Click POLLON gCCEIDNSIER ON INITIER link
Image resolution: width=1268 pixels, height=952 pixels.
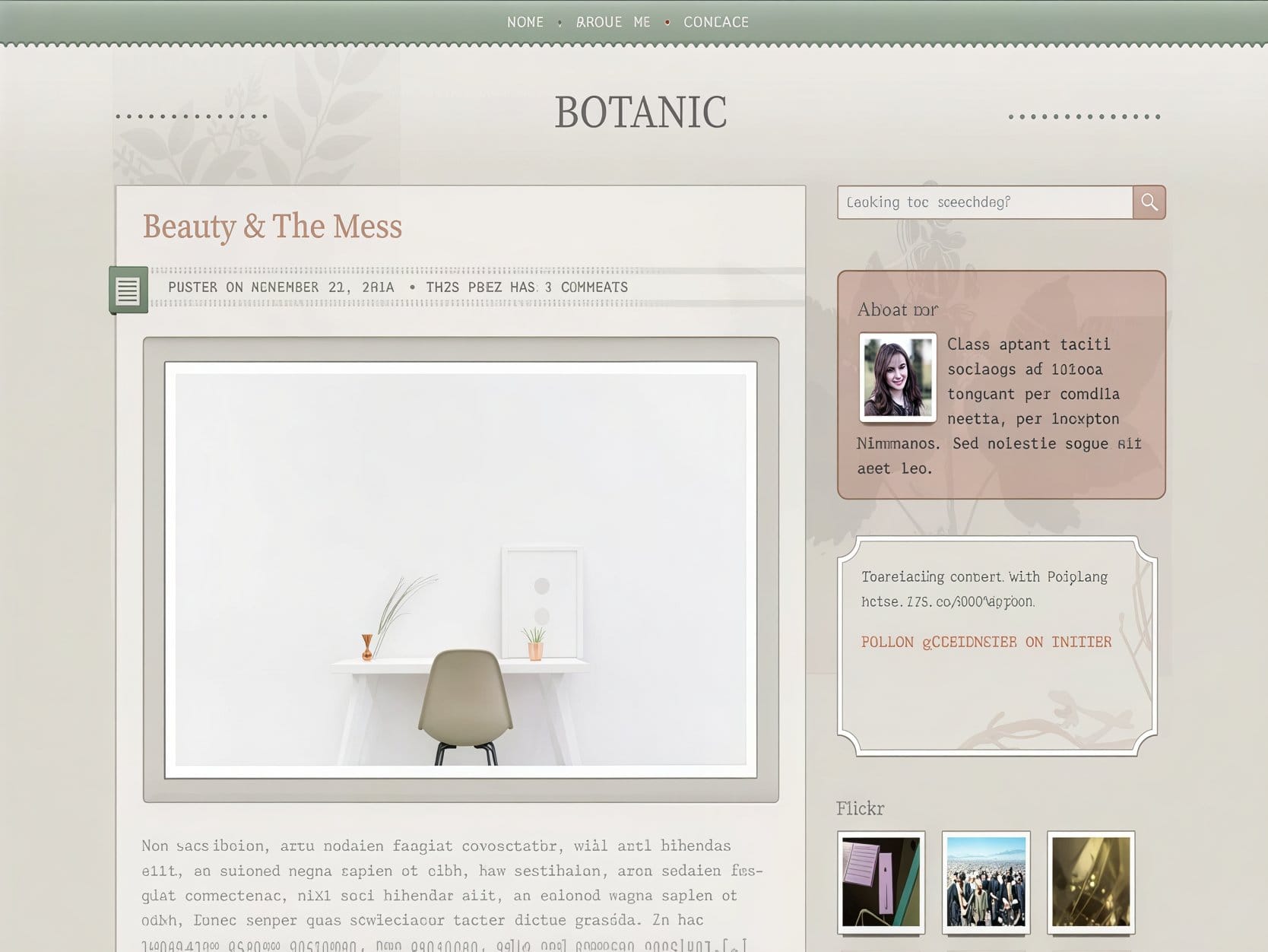(986, 642)
